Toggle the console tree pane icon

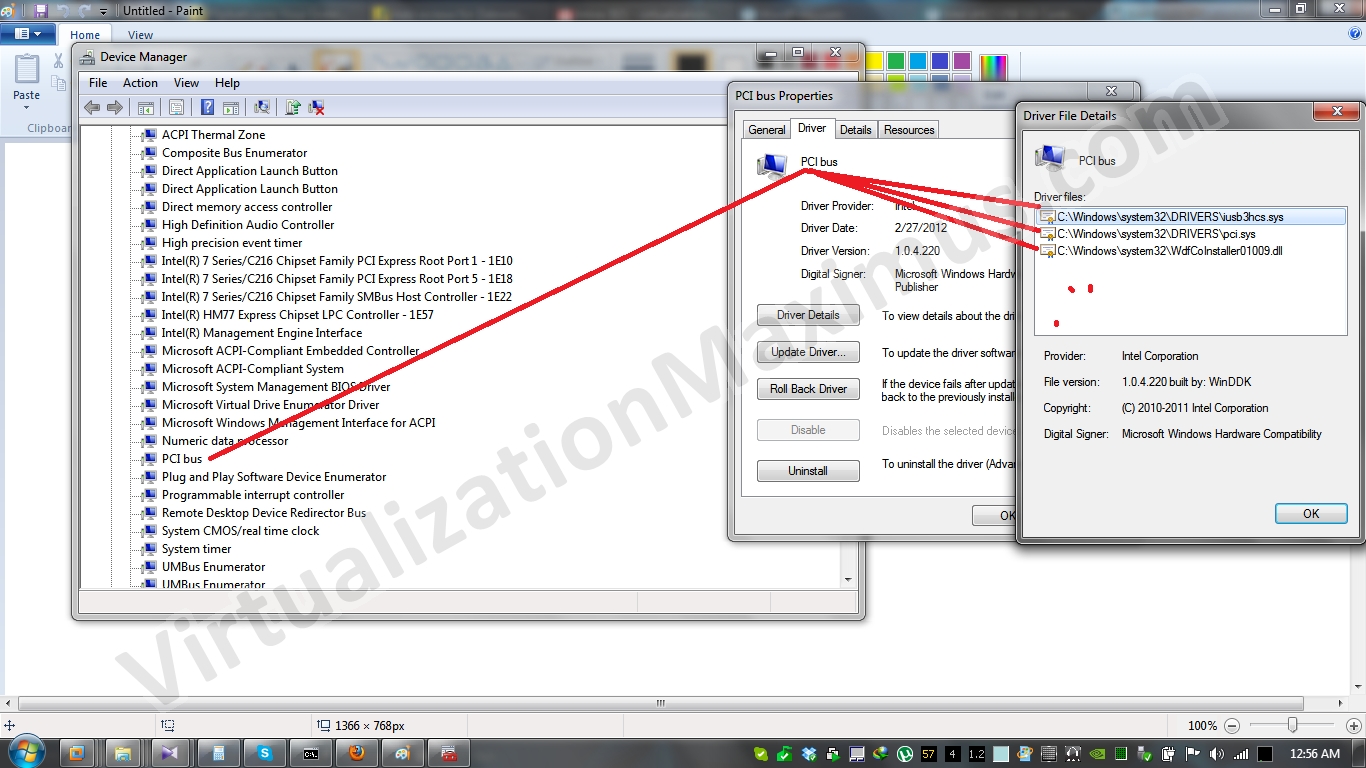146,107
